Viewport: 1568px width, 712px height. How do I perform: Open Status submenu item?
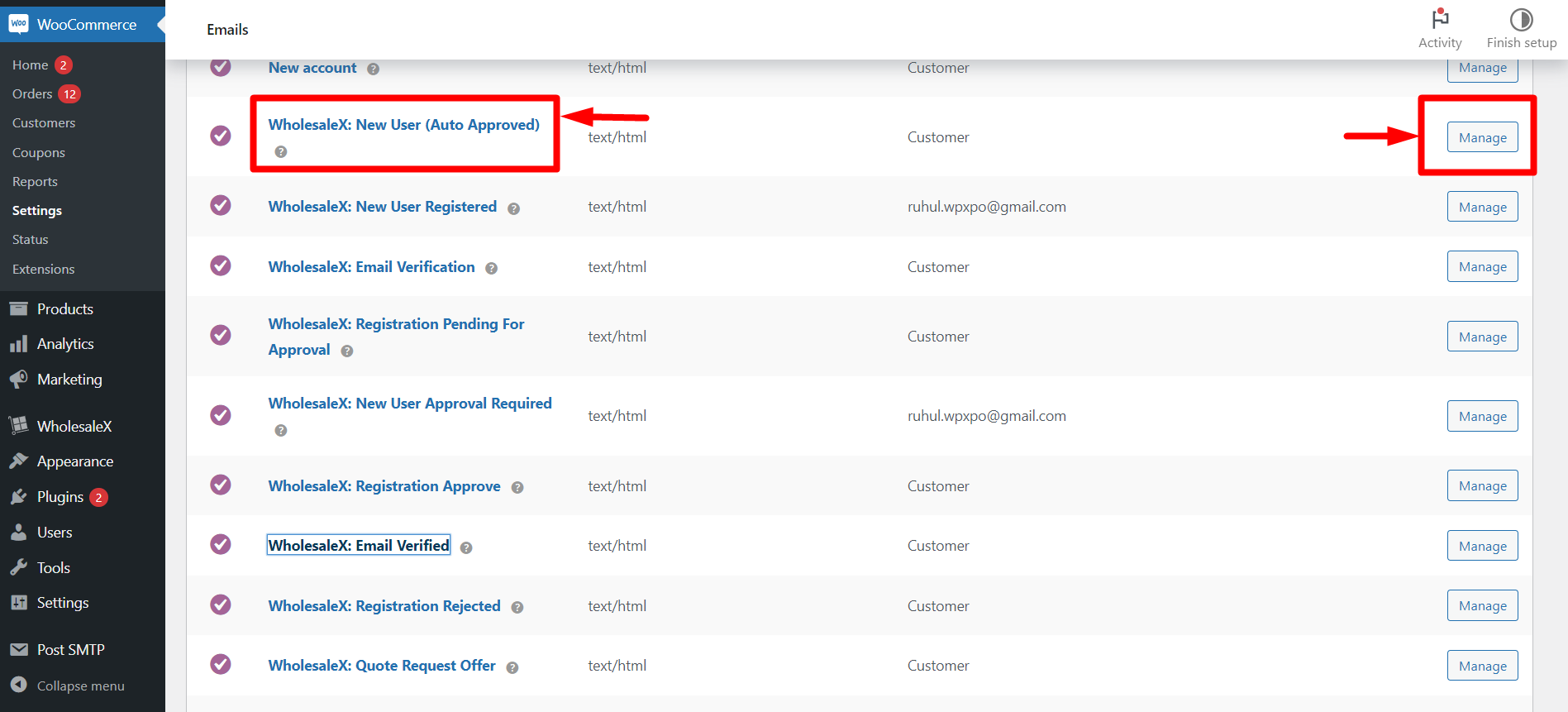pos(31,239)
